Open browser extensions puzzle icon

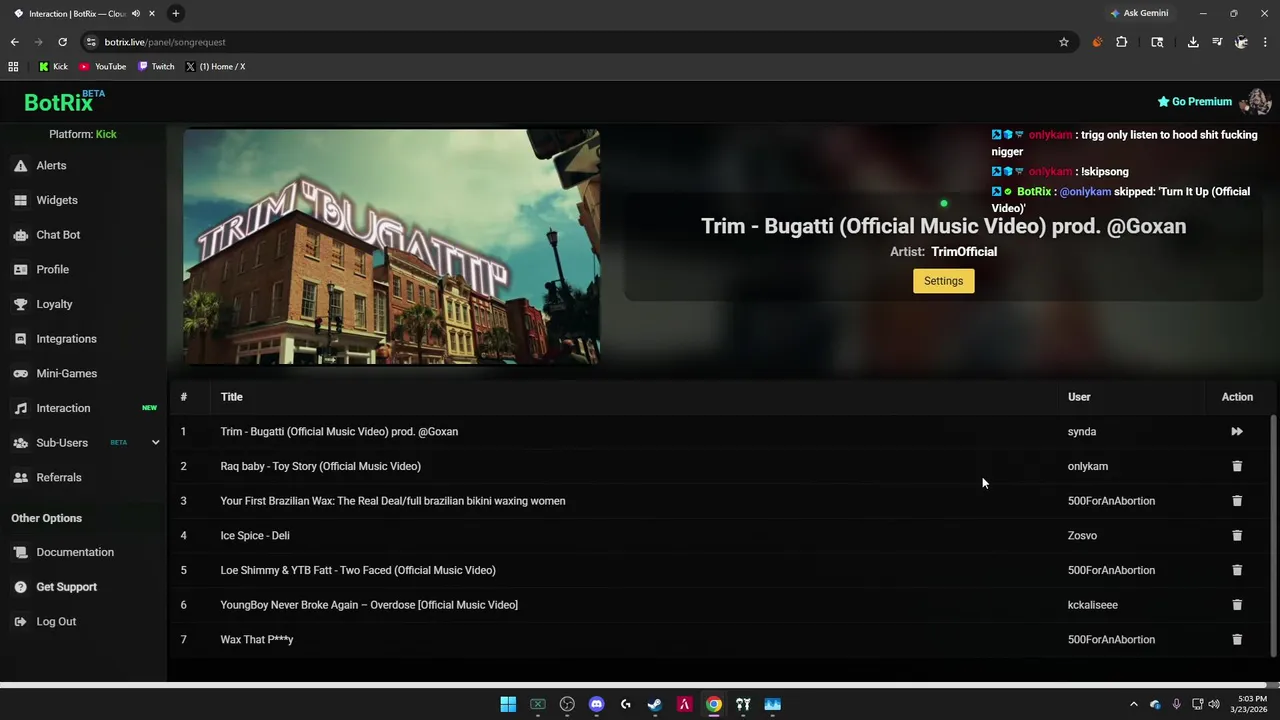[x=1121, y=42]
